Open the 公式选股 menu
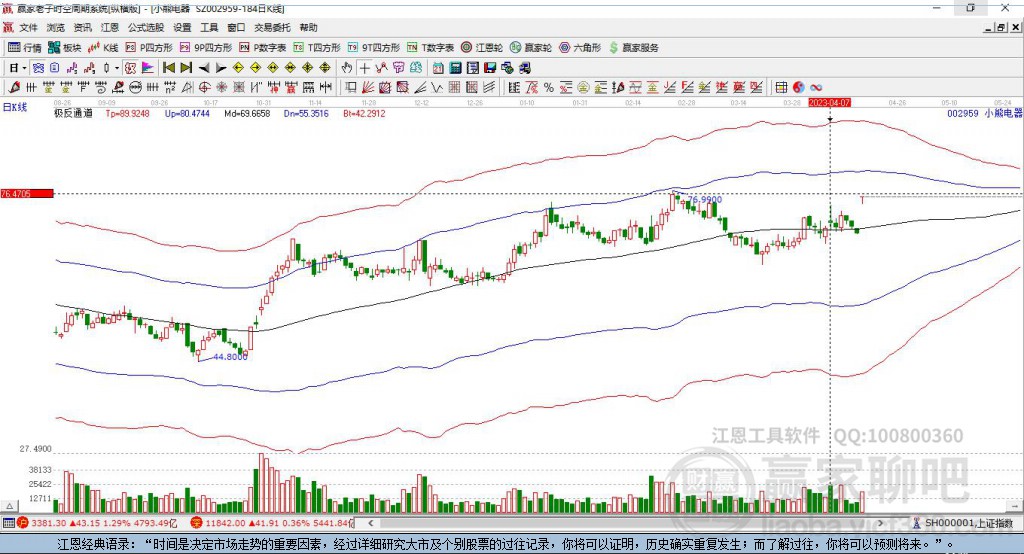 [146, 27]
